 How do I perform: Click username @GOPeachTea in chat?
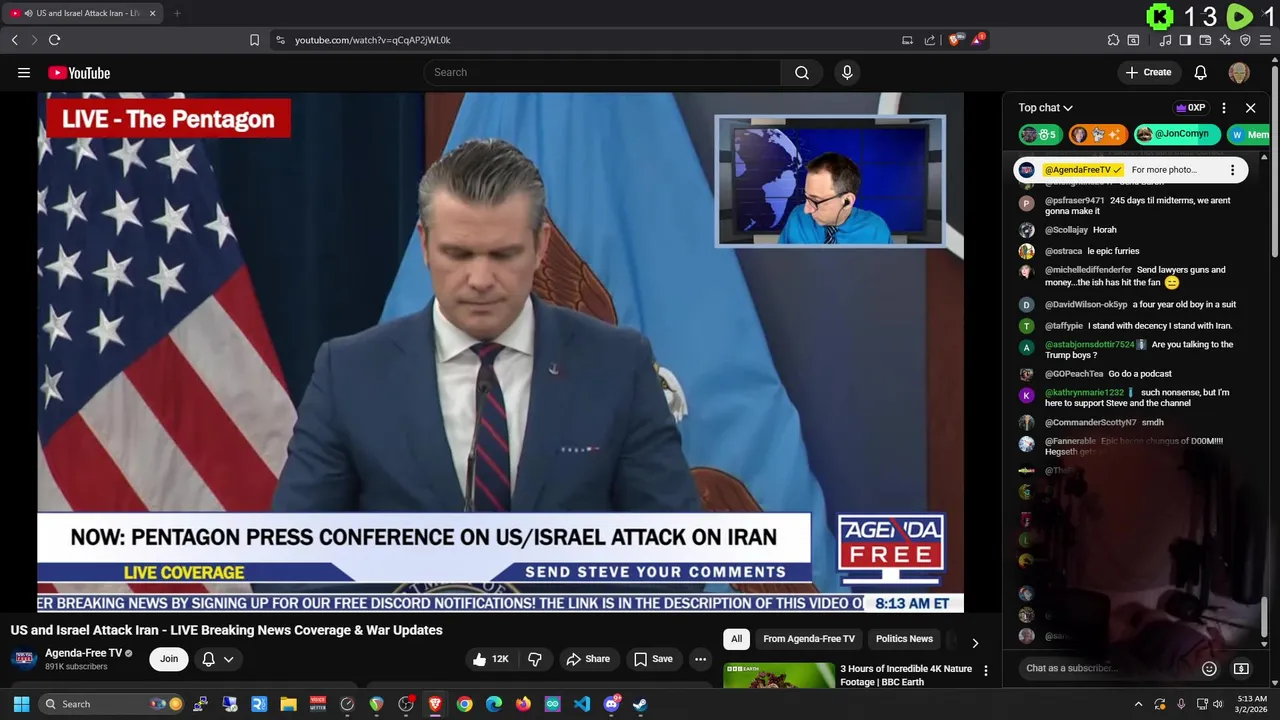1074,374
